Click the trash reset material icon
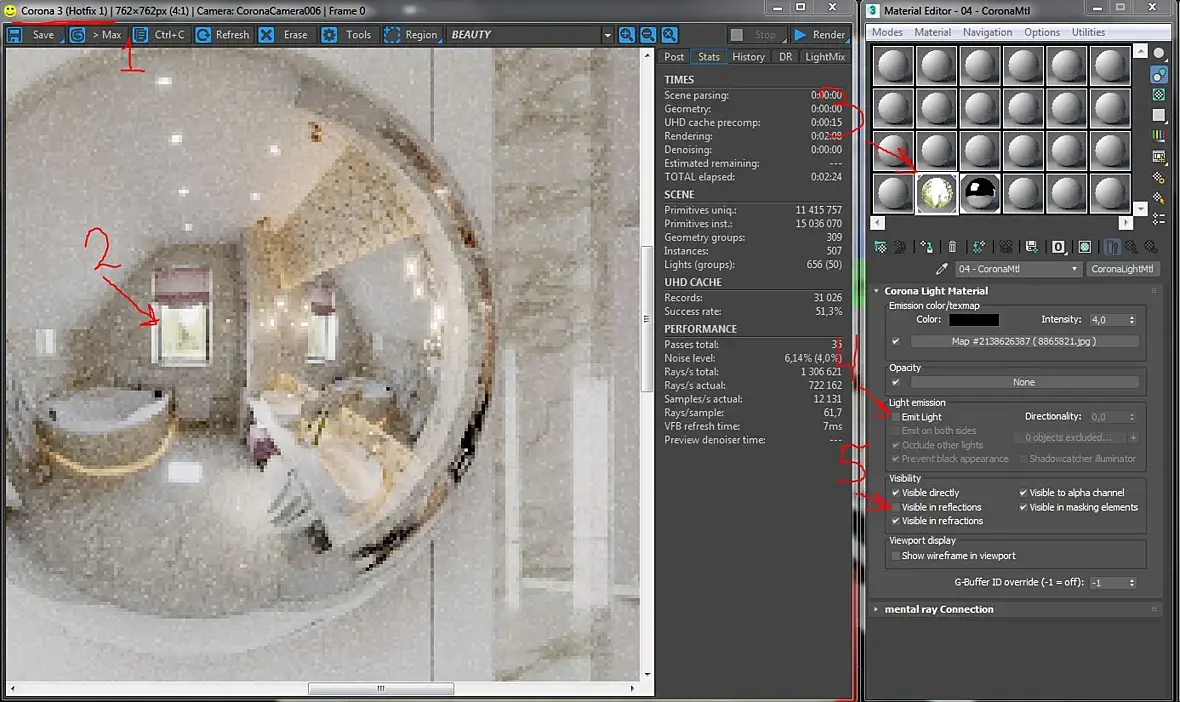The image size is (1180, 702). pyautogui.click(x=952, y=246)
